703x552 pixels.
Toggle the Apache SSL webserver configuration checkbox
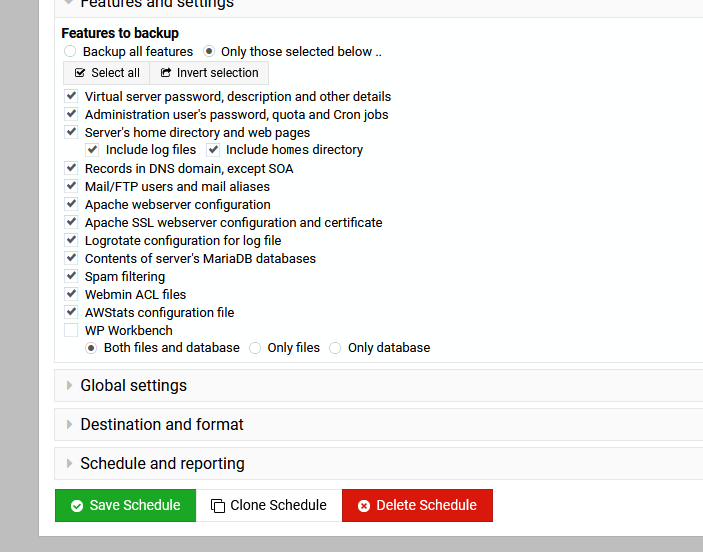point(71,222)
